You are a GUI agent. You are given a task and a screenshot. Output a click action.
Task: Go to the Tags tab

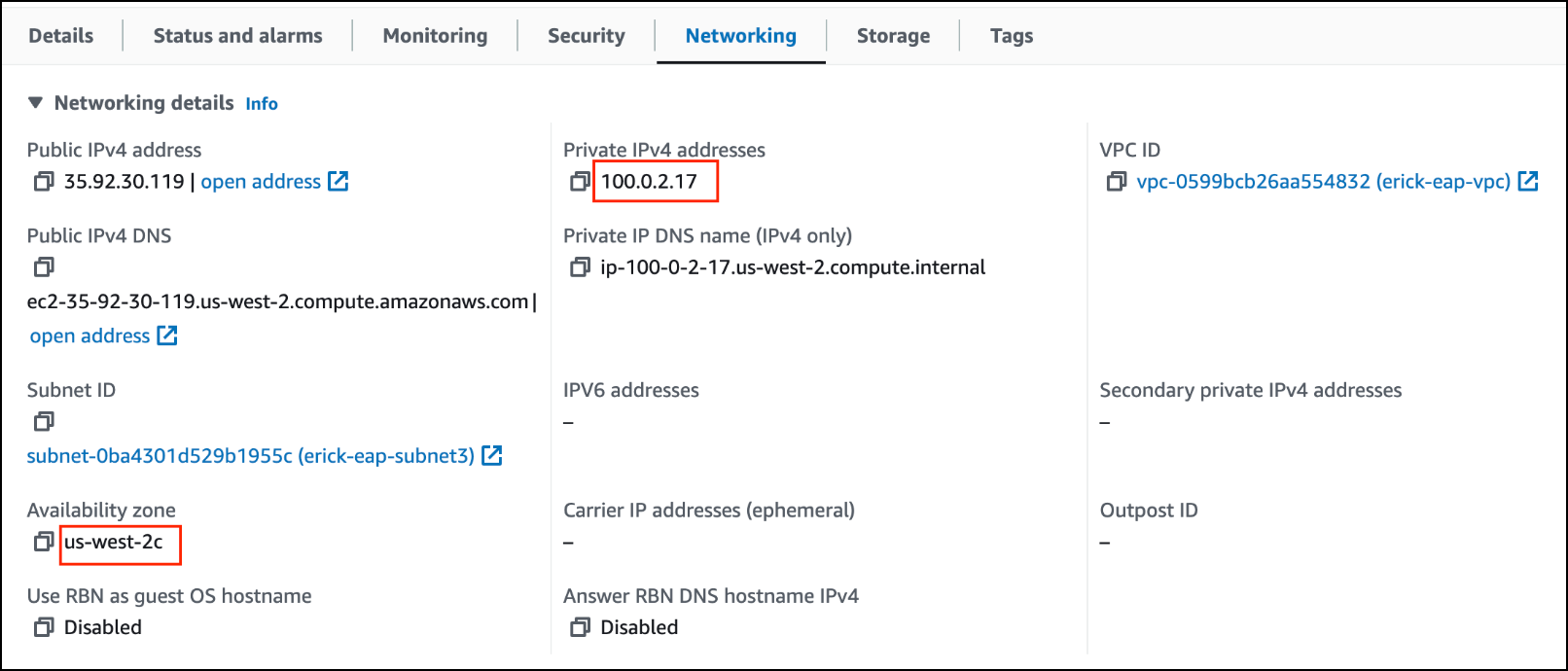pos(1011,36)
